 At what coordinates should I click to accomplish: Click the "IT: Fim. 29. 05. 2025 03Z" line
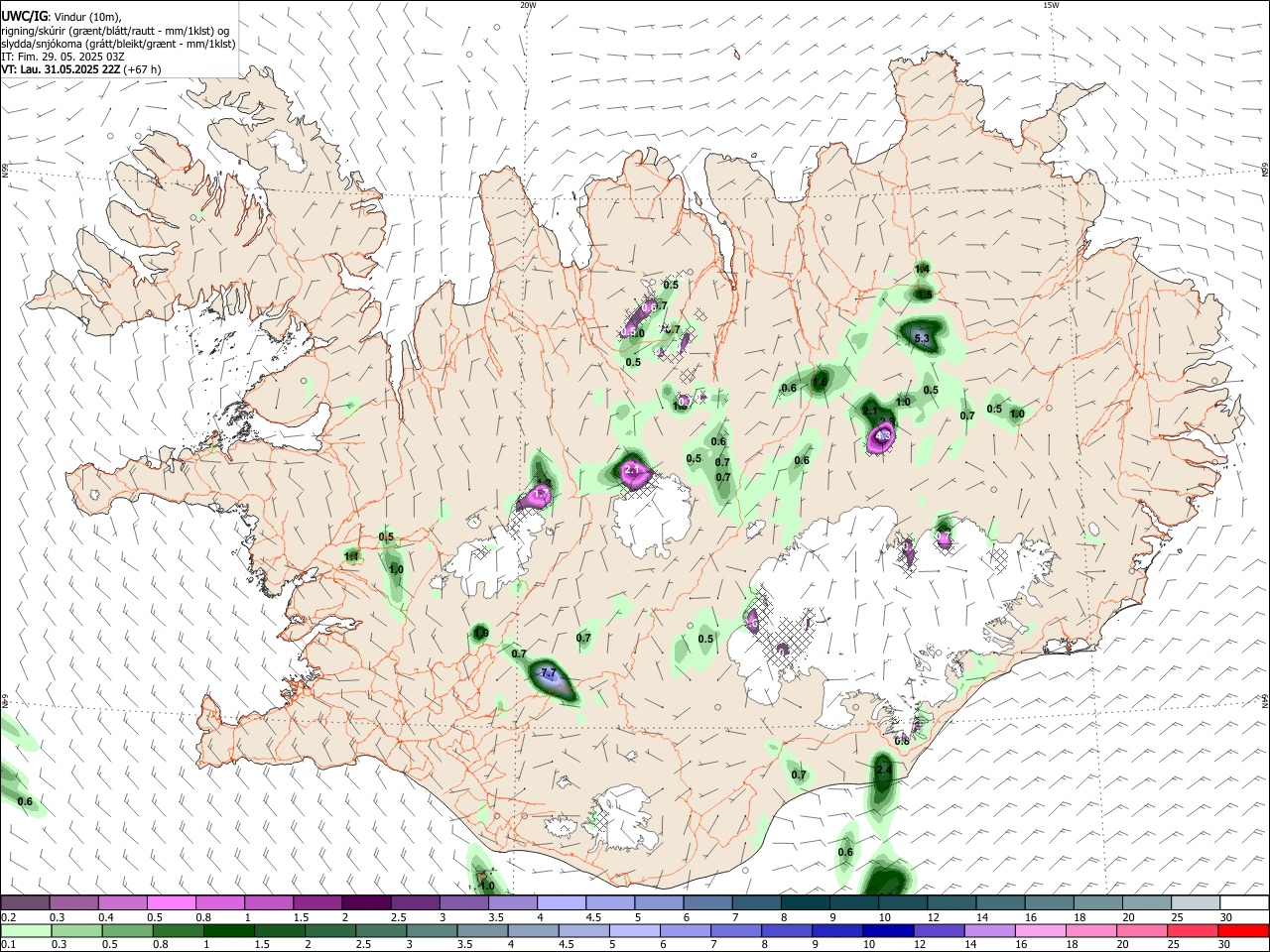coord(63,57)
